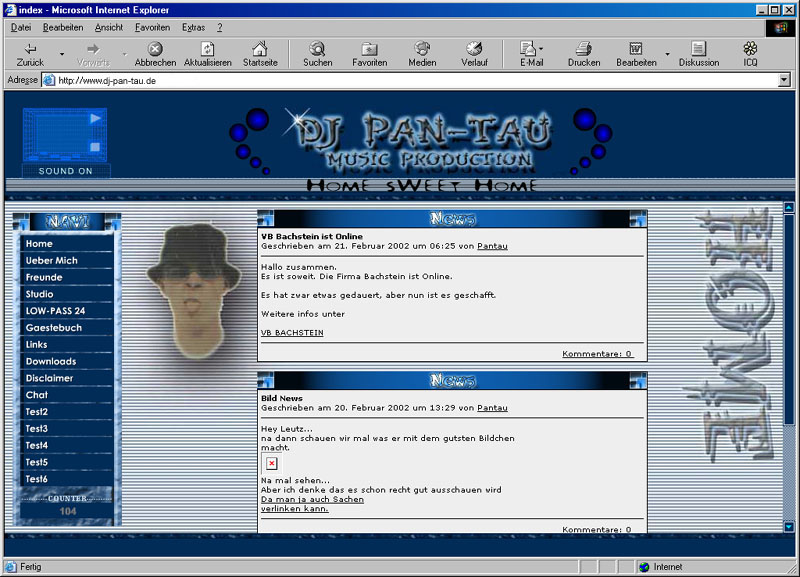The width and height of the screenshot is (800, 577).
Task: Expand the address bar dropdown arrow
Action: tap(783, 80)
